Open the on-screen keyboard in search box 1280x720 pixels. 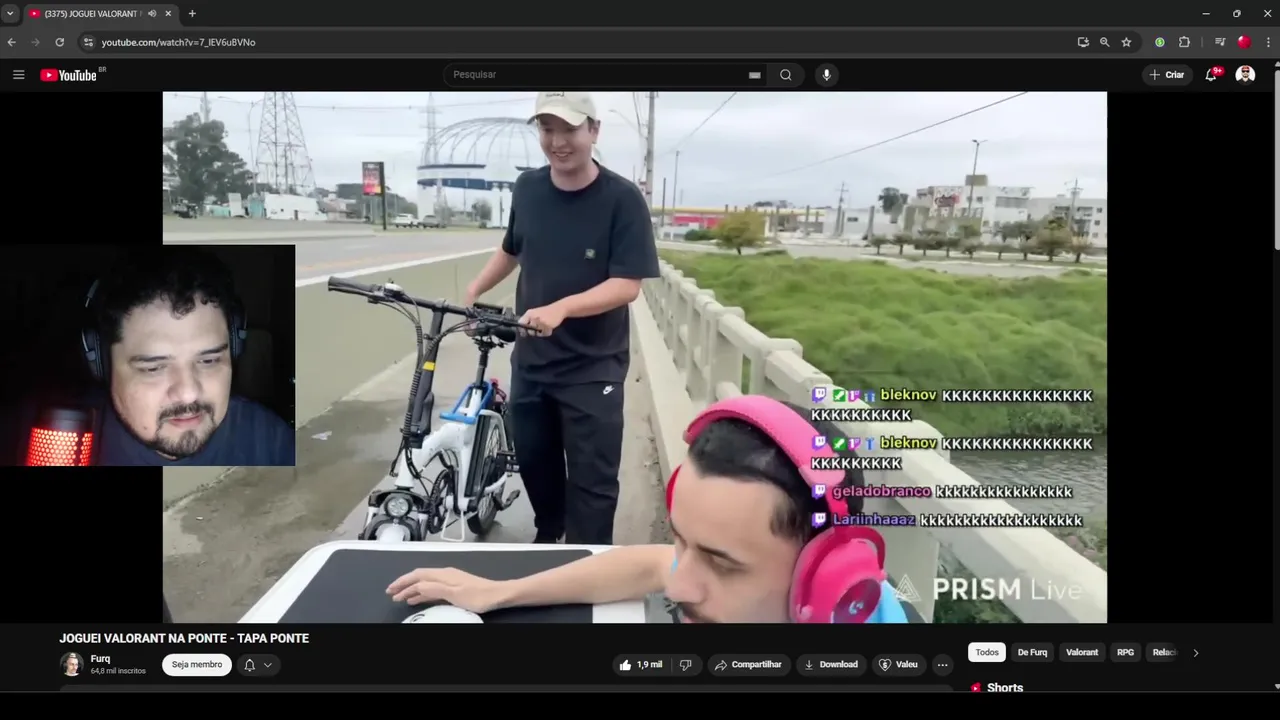[x=755, y=75]
